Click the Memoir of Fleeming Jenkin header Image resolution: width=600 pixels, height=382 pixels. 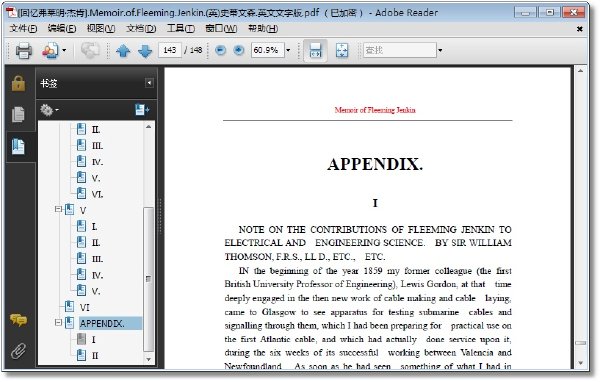375,110
